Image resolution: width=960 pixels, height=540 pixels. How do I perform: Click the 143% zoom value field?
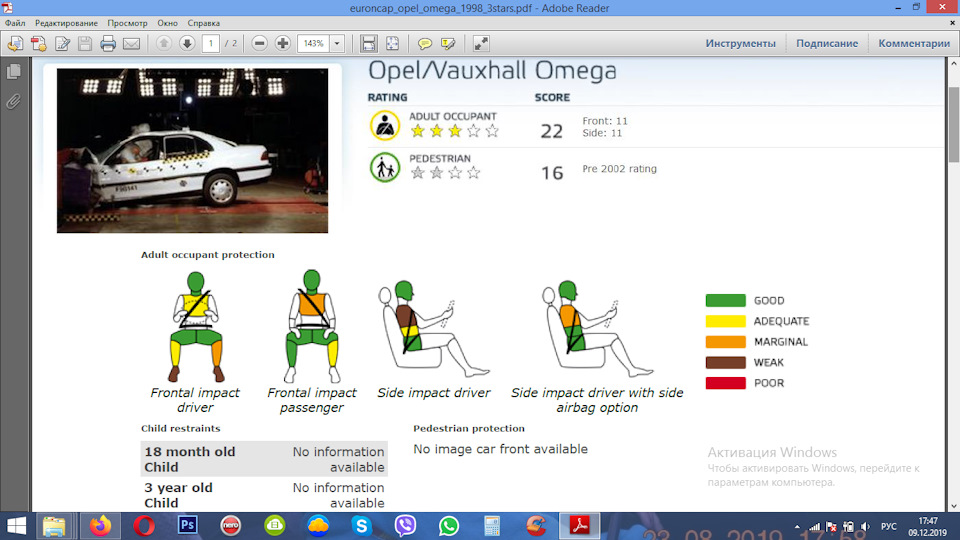313,43
